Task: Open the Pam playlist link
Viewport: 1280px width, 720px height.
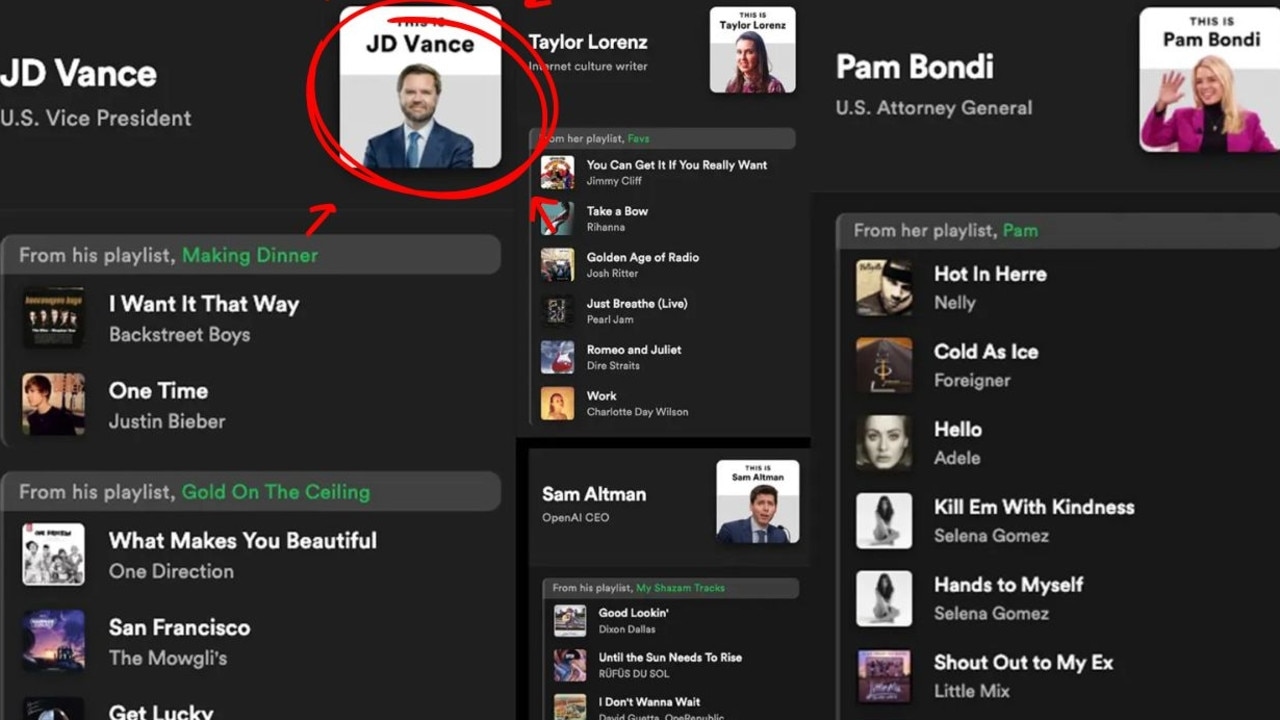Action: point(1020,230)
